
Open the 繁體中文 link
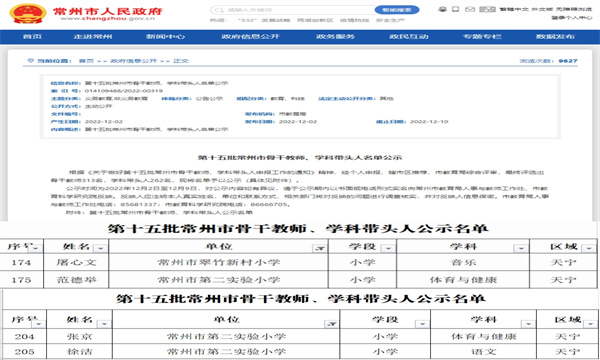coord(514,9)
